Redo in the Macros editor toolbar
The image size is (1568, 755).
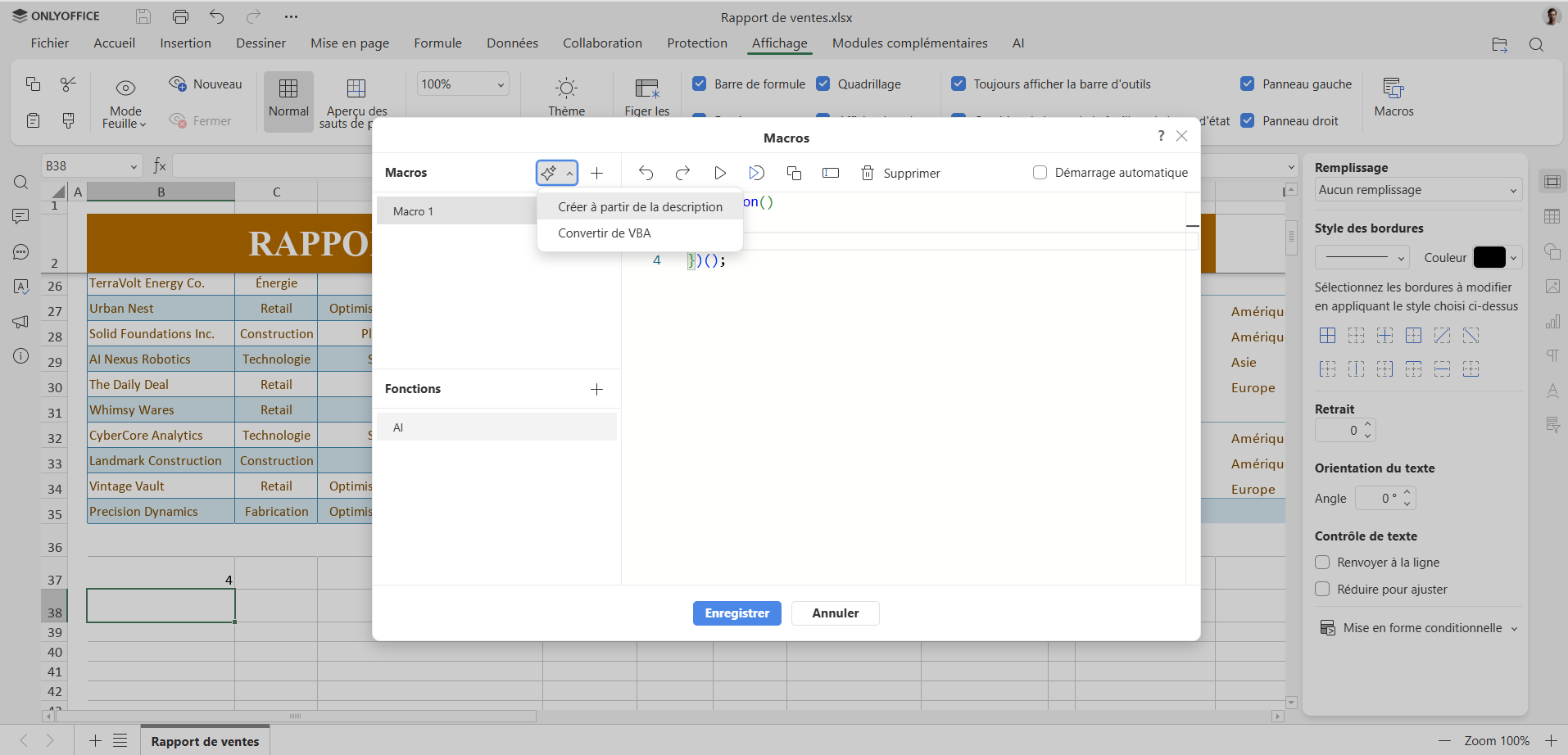coord(682,173)
